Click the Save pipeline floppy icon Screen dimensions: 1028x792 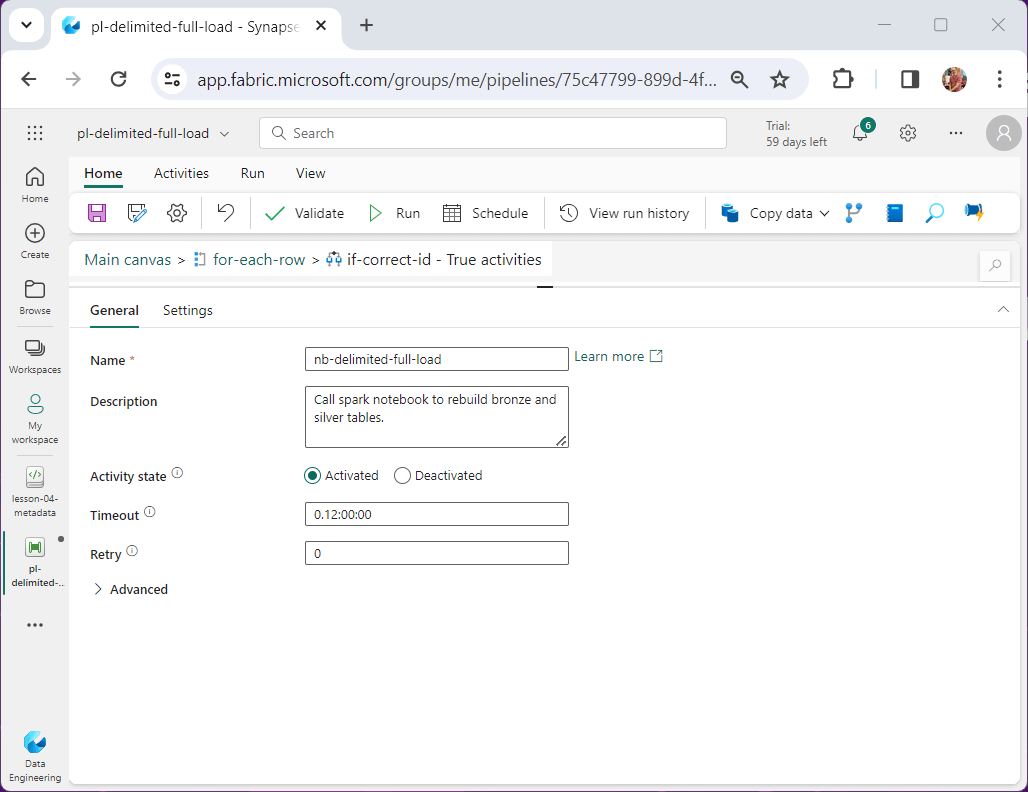97,213
